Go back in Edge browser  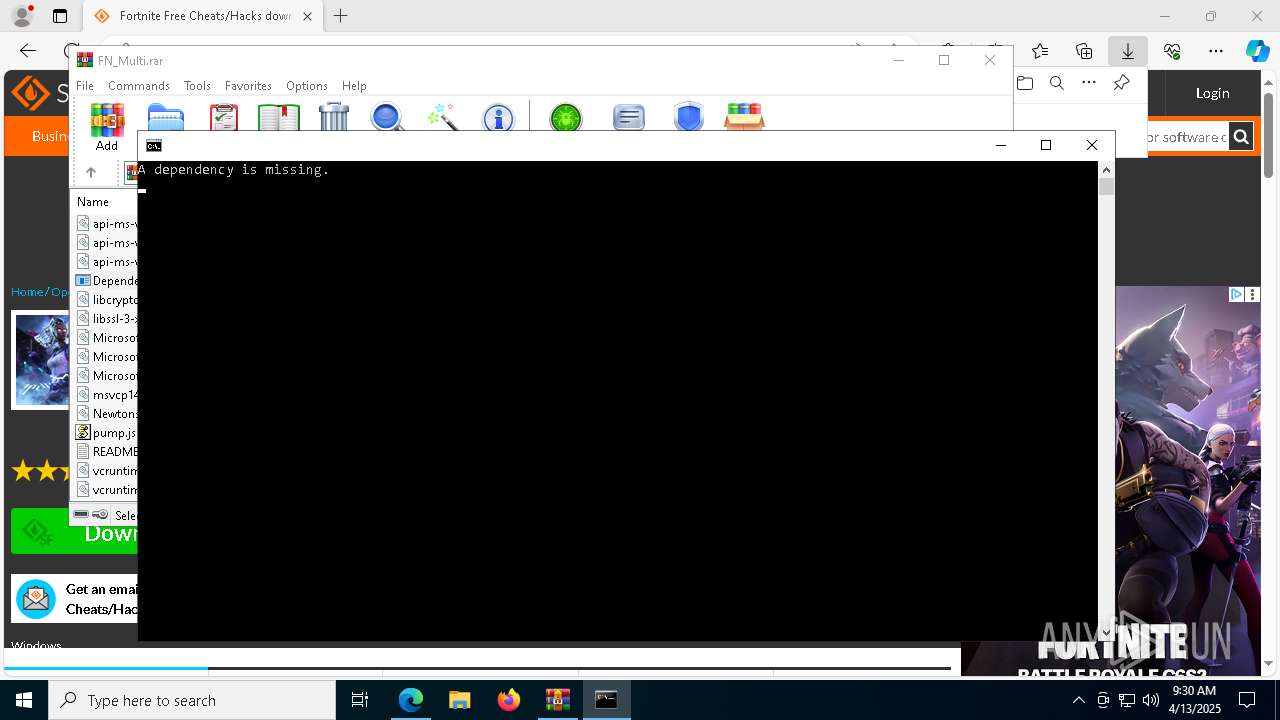click(28, 51)
